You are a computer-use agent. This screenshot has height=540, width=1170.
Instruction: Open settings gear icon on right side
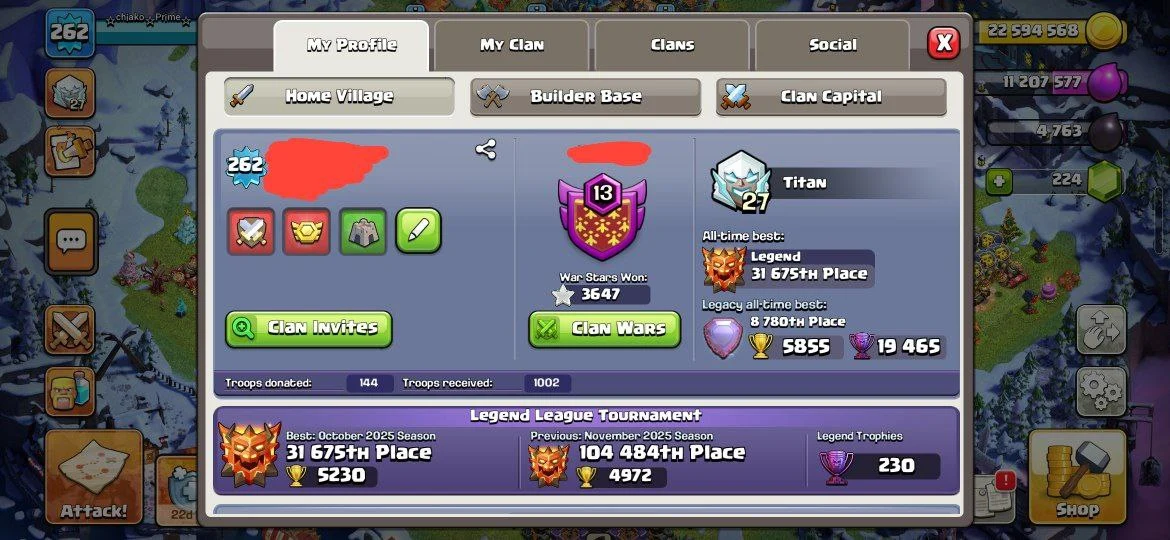[1101, 390]
